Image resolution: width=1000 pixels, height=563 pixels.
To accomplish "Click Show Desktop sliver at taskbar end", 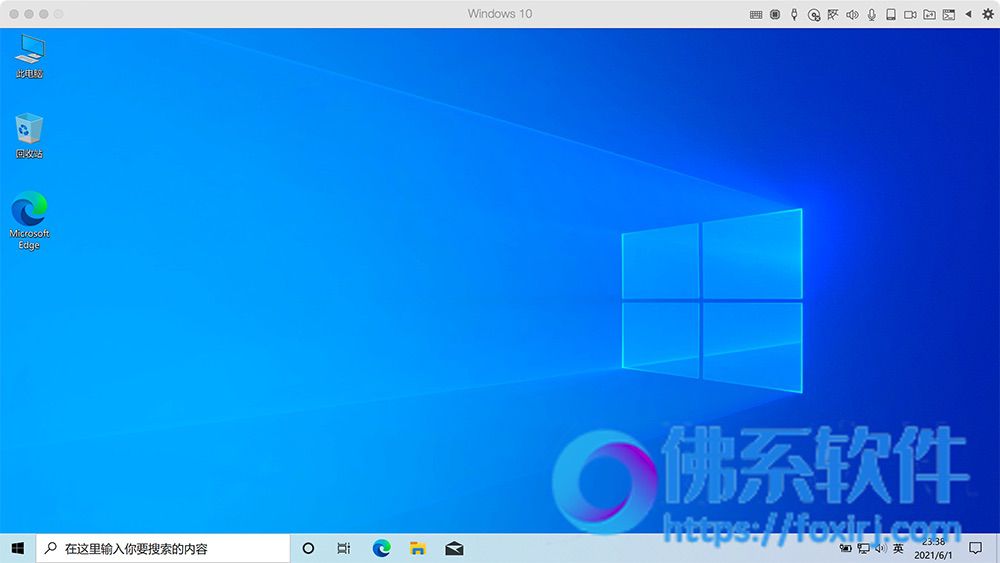I will pos(997,548).
